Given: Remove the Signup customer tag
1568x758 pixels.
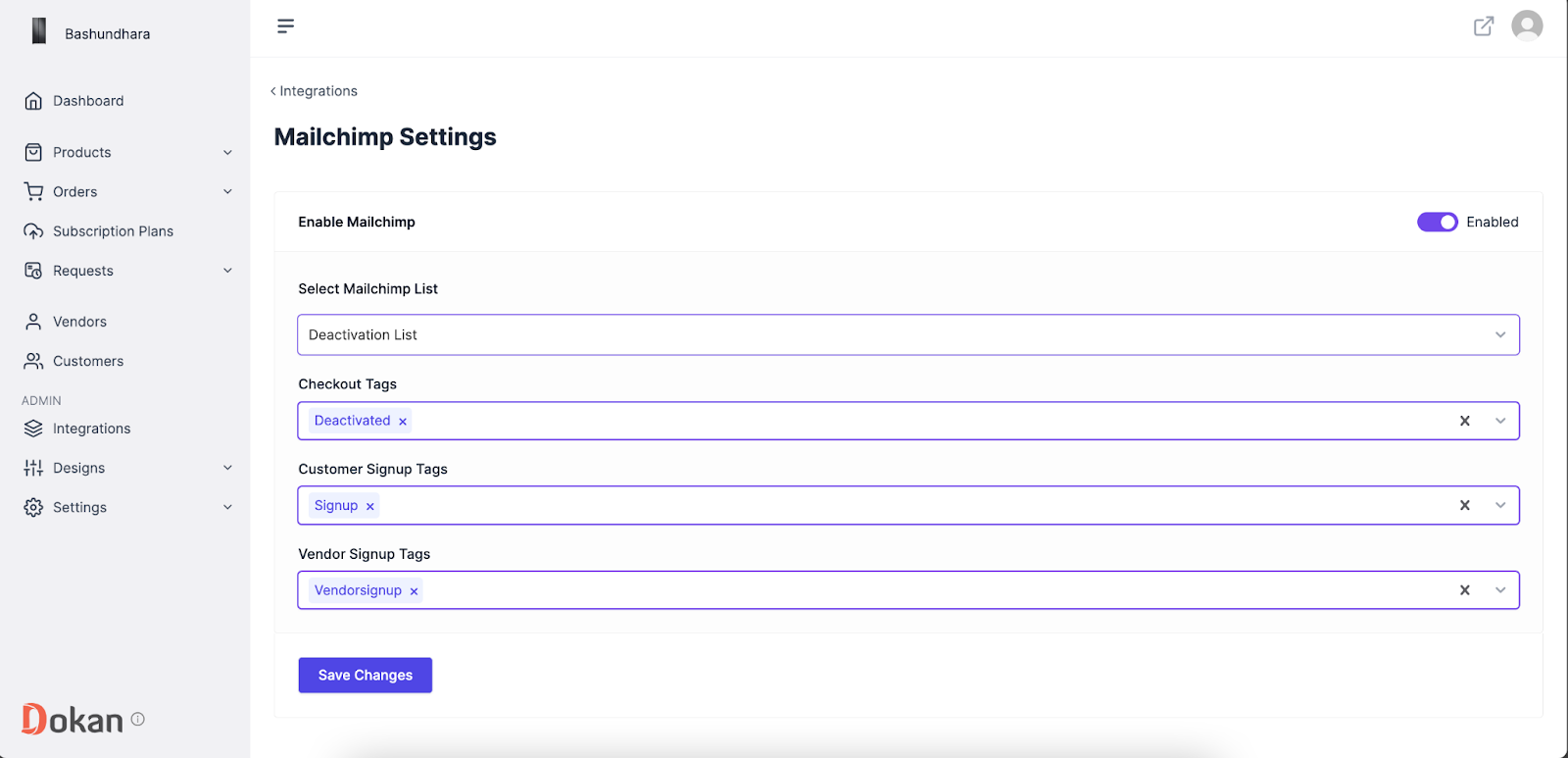Looking at the screenshot, I should (x=370, y=507).
